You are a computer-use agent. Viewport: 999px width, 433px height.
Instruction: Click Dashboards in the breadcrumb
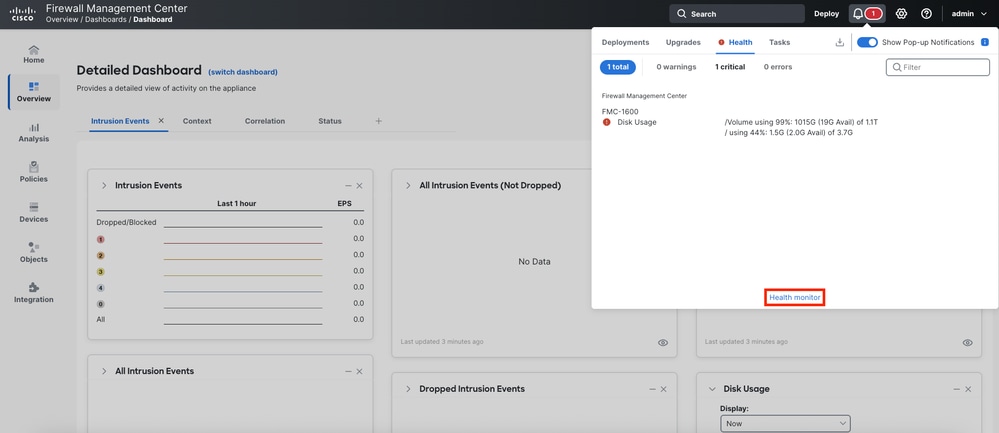coord(106,20)
